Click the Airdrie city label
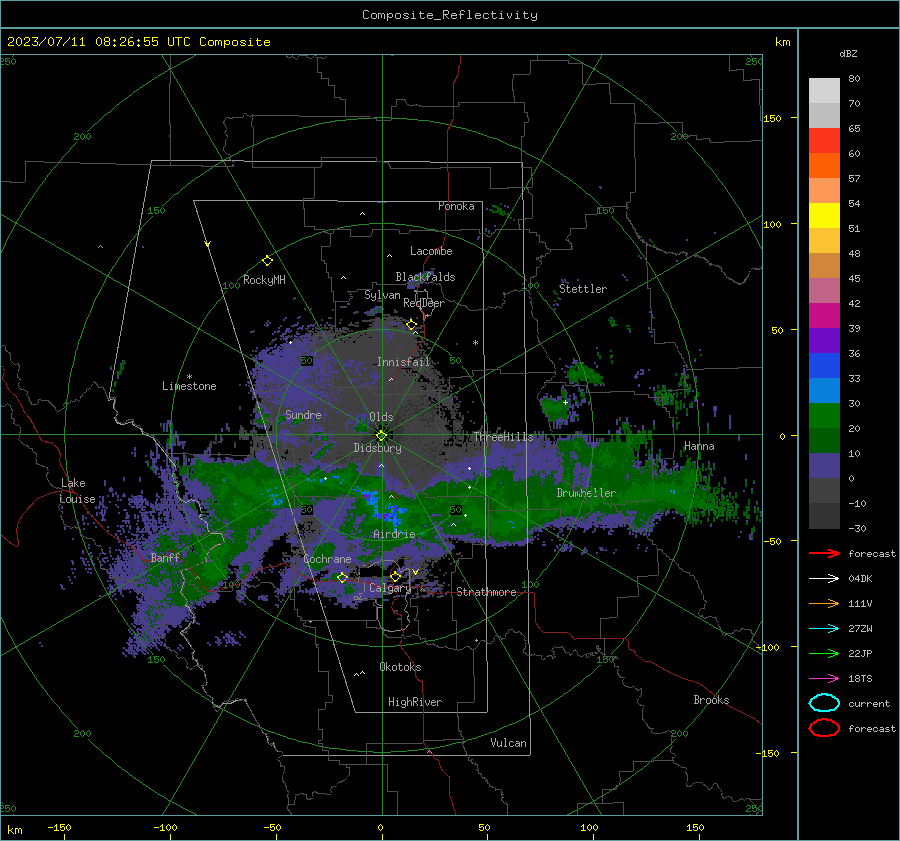Screen dimensions: 900x841 pyautogui.click(x=394, y=534)
